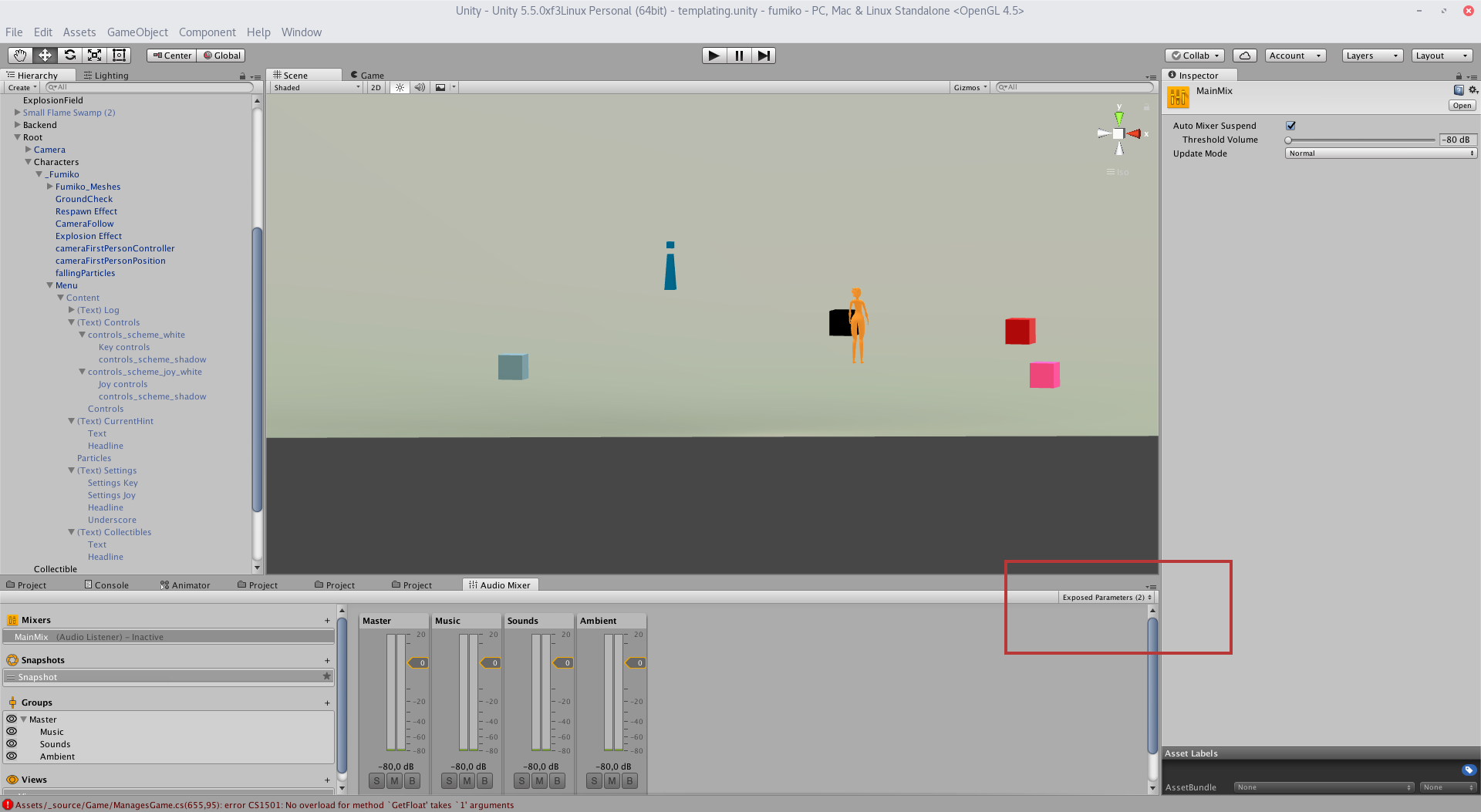This screenshot has width=1481, height=812.
Task: Toggle 2D mode in the Scene view
Action: 376,87
